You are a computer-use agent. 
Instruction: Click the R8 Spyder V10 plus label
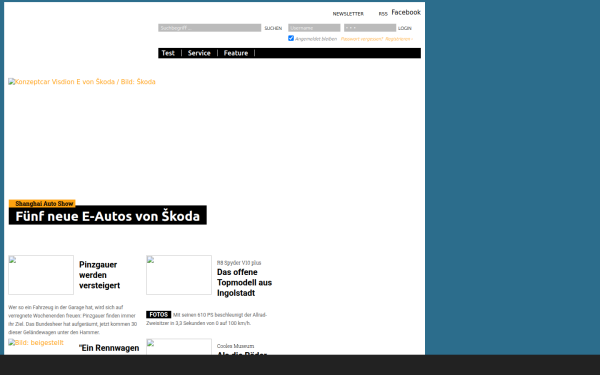point(239,263)
